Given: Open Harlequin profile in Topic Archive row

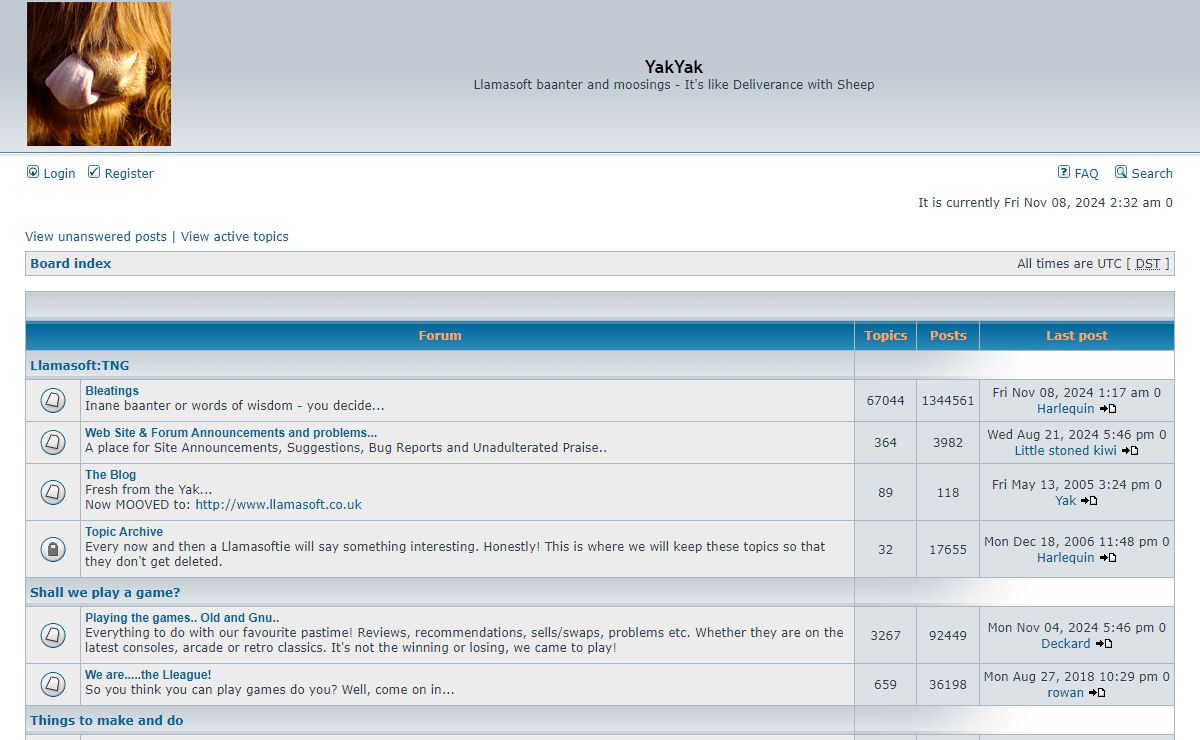Looking at the screenshot, I should 1066,558.
